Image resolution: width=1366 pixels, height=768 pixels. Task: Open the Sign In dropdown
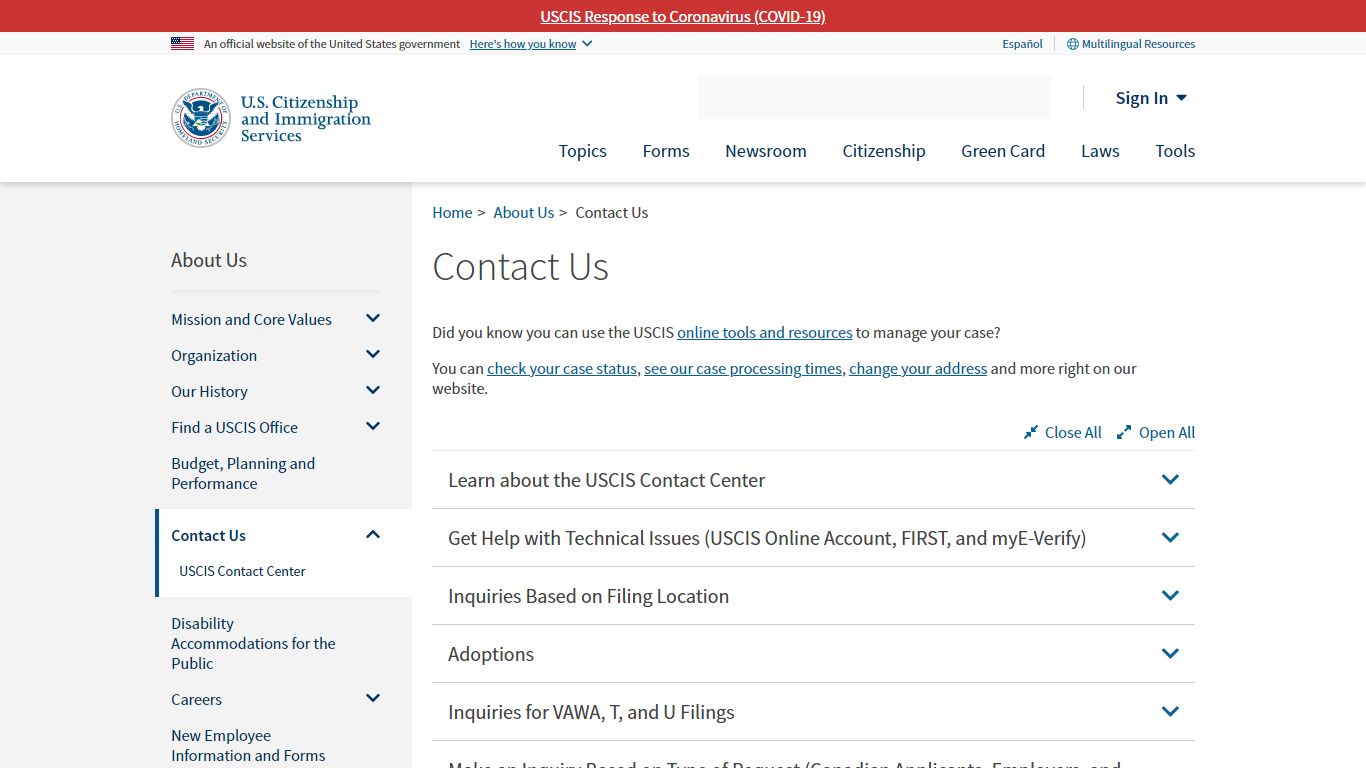click(x=1151, y=98)
